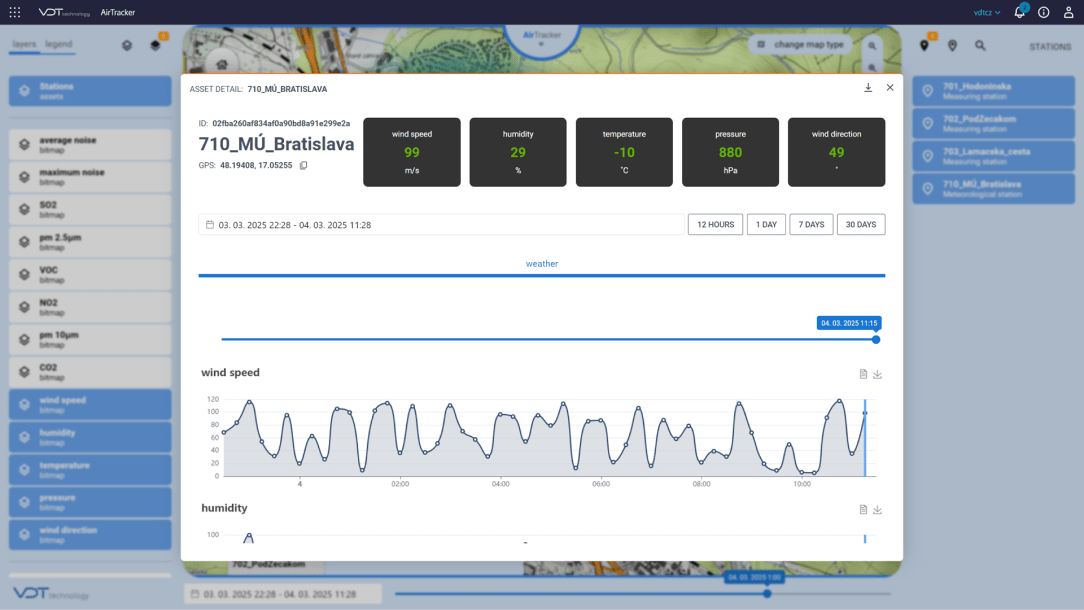Click the wind speed value card
Screen dimensions: 1084x610
[x=412, y=152]
